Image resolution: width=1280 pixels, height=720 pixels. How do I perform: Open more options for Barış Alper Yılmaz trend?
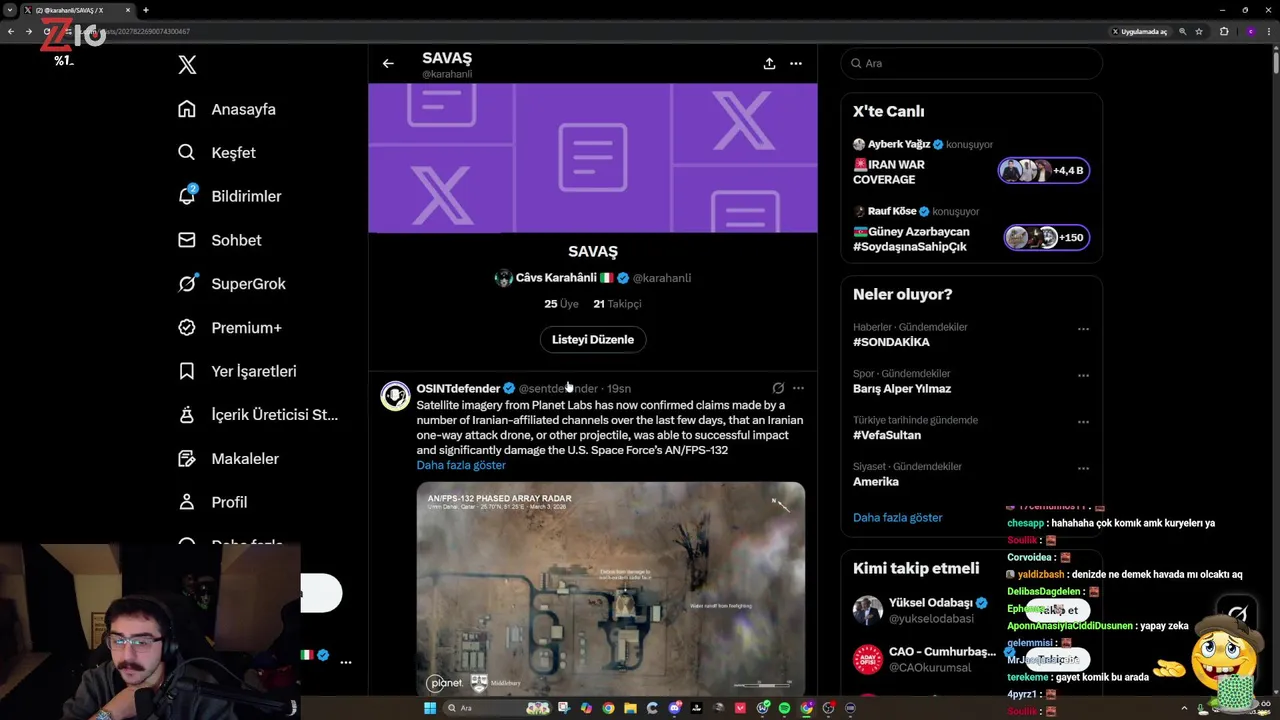(x=1083, y=376)
